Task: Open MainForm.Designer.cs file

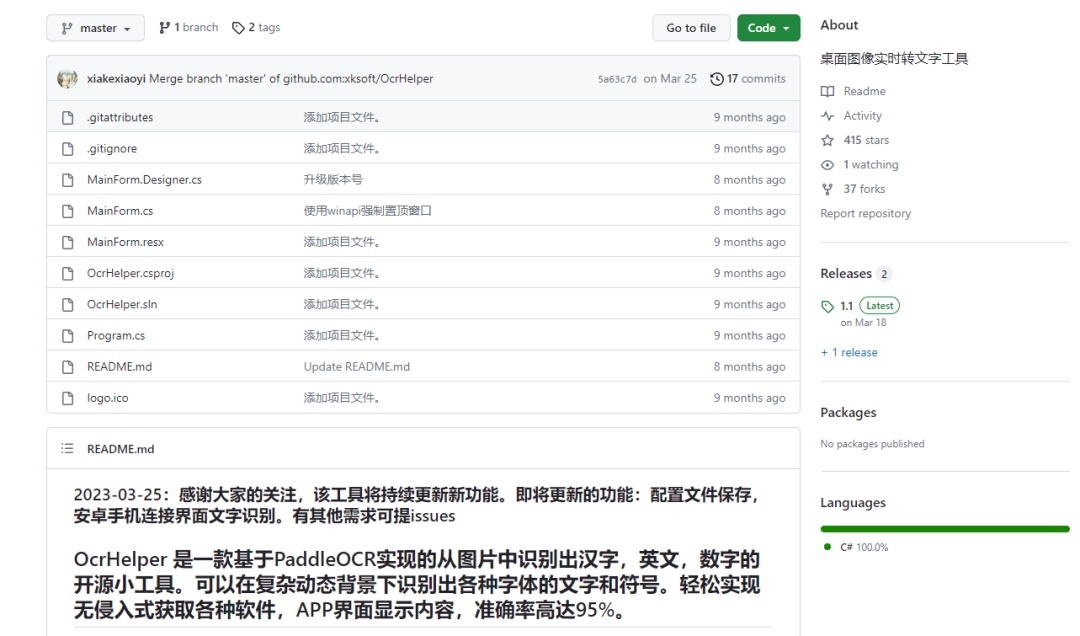Action: point(144,180)
